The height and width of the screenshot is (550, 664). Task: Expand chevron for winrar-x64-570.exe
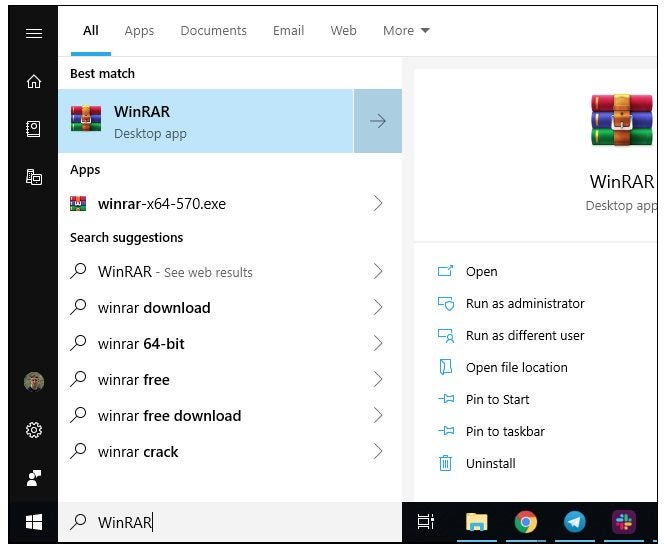[378, 204]
